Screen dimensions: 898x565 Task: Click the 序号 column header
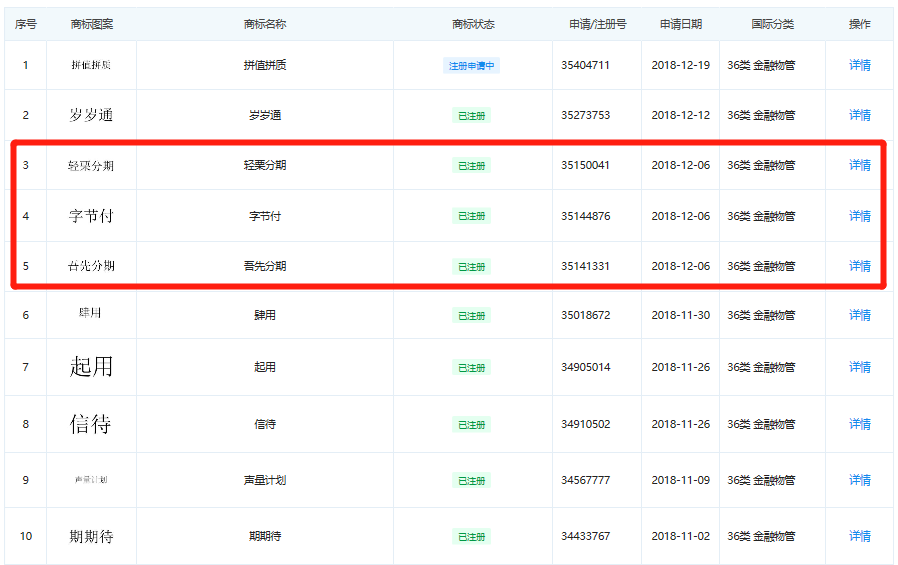click(26, 24)
